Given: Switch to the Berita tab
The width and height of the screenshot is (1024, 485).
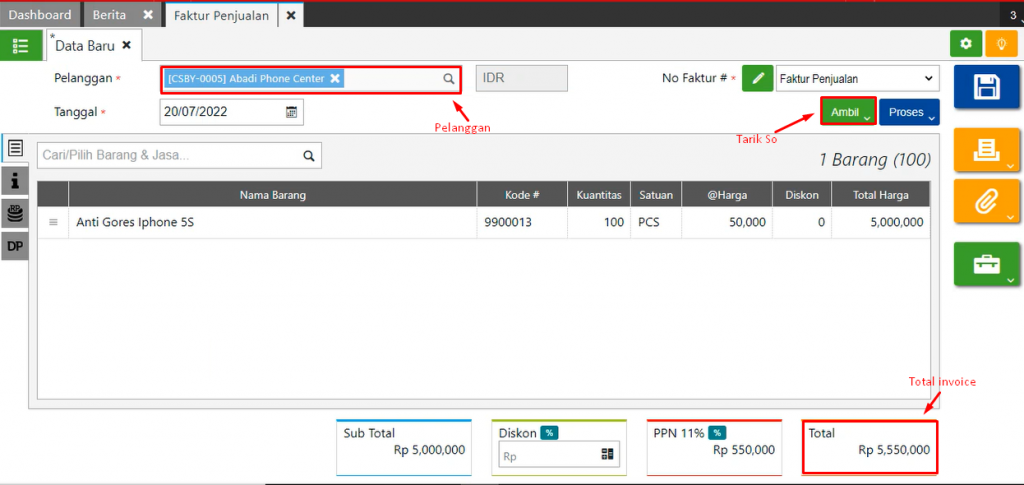Looking at the screenshot, I should (x=110, y=15).
